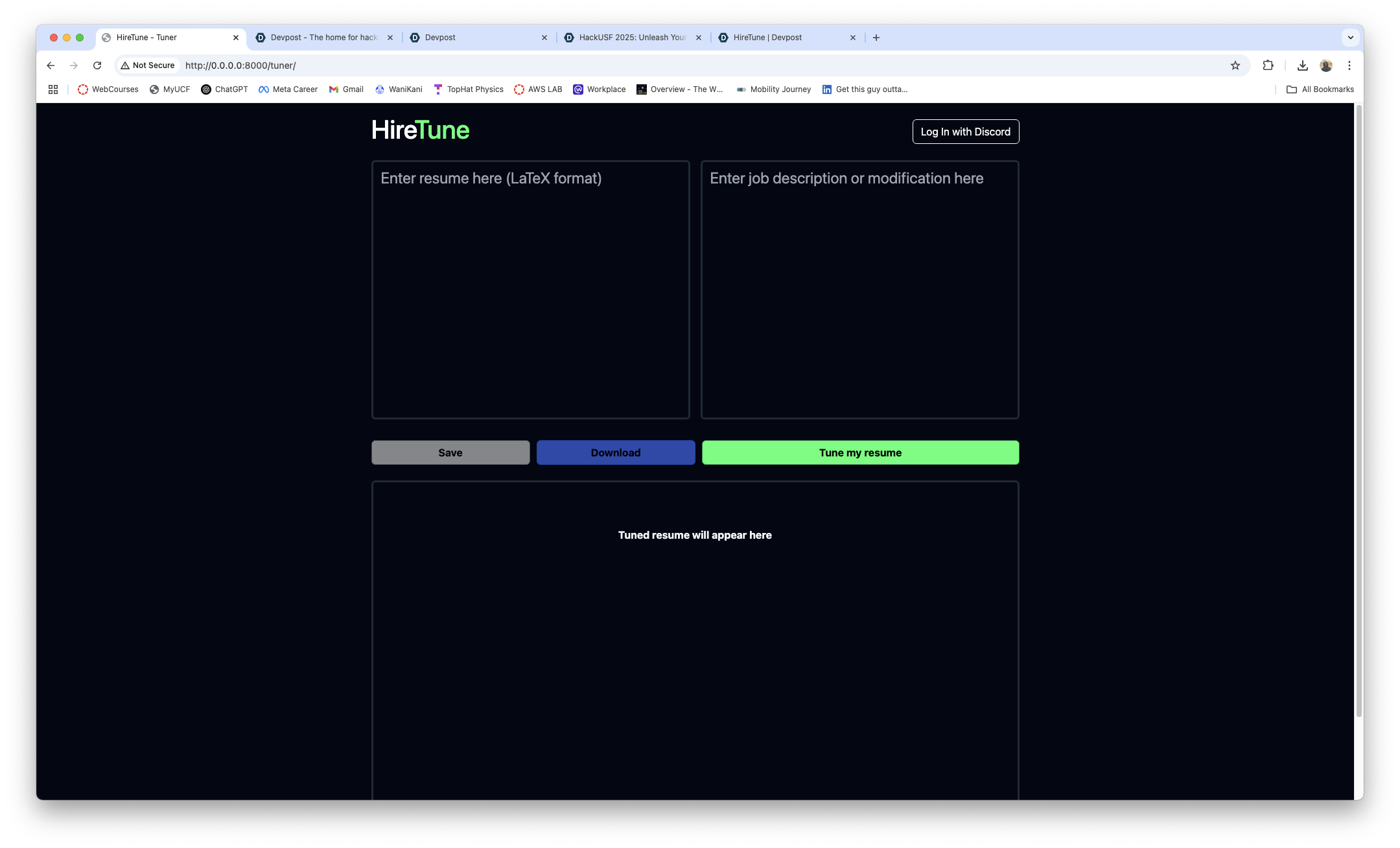Screen dimensions: 1400x848
Task: Switch to HireTune | Devpost tab
Action: [x=767, y=38]
